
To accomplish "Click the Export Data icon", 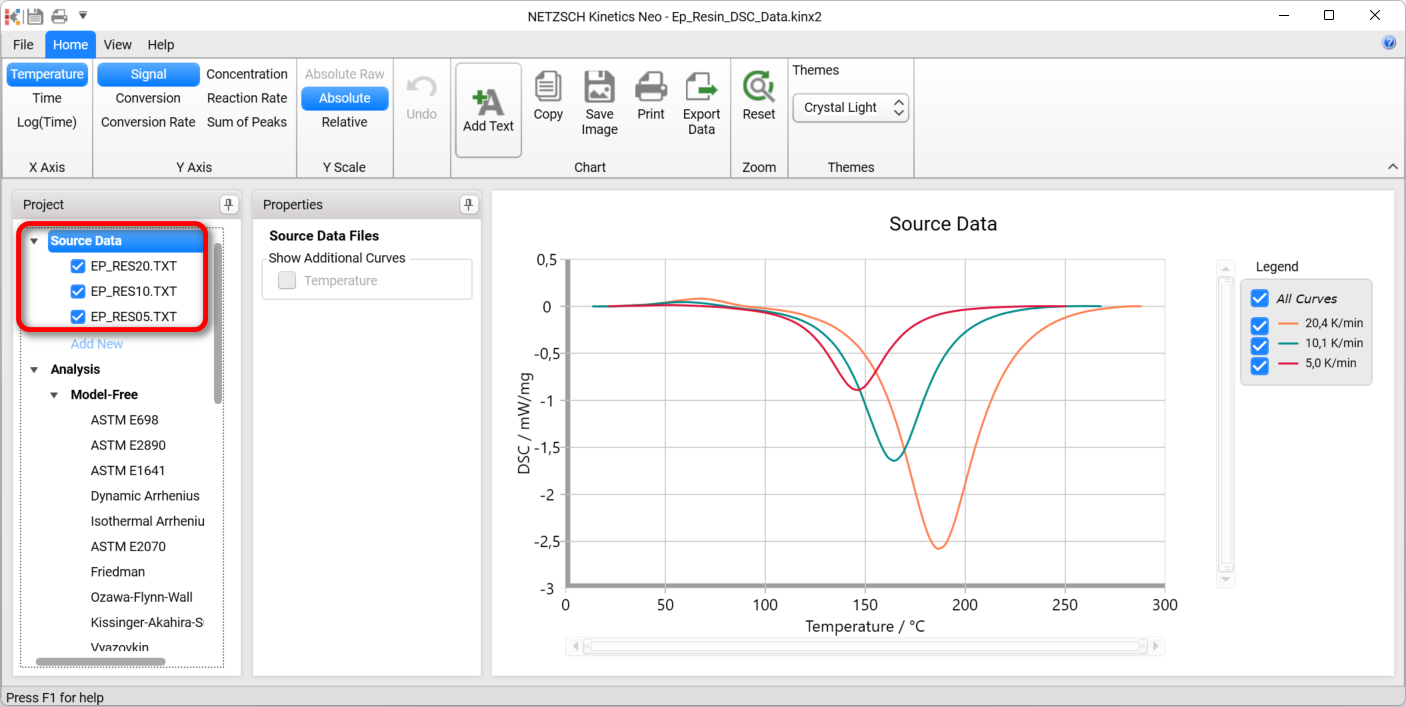I will tap(701, 88).
